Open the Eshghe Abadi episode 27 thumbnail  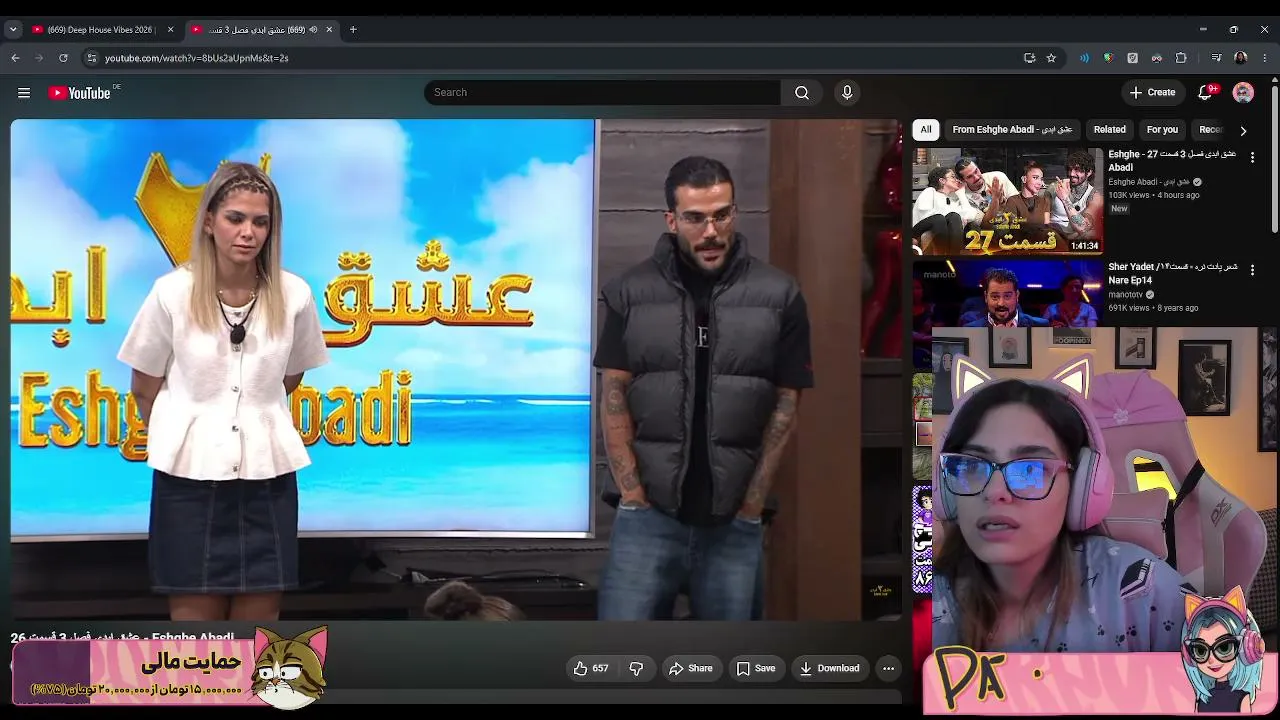pyautogui.click(x=1007, y=201)
